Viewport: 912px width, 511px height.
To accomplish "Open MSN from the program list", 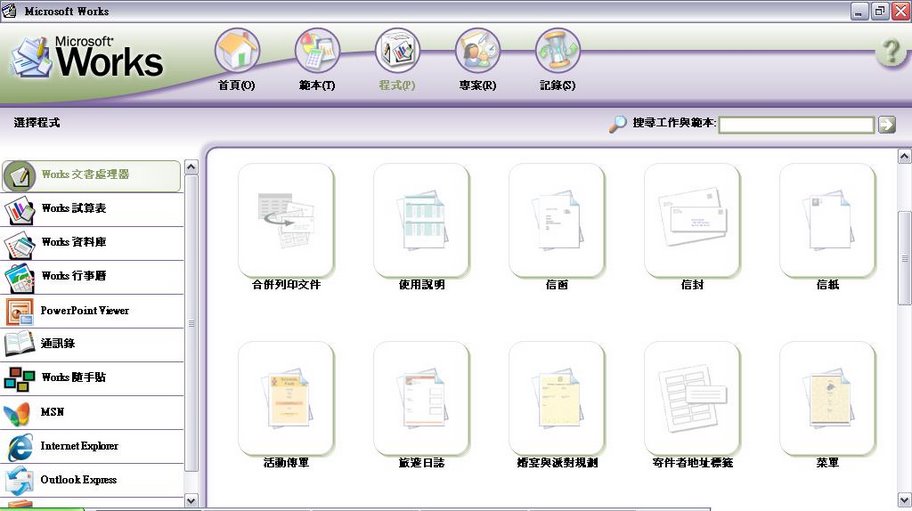I will pyautogui.click(x=91, y=413).
